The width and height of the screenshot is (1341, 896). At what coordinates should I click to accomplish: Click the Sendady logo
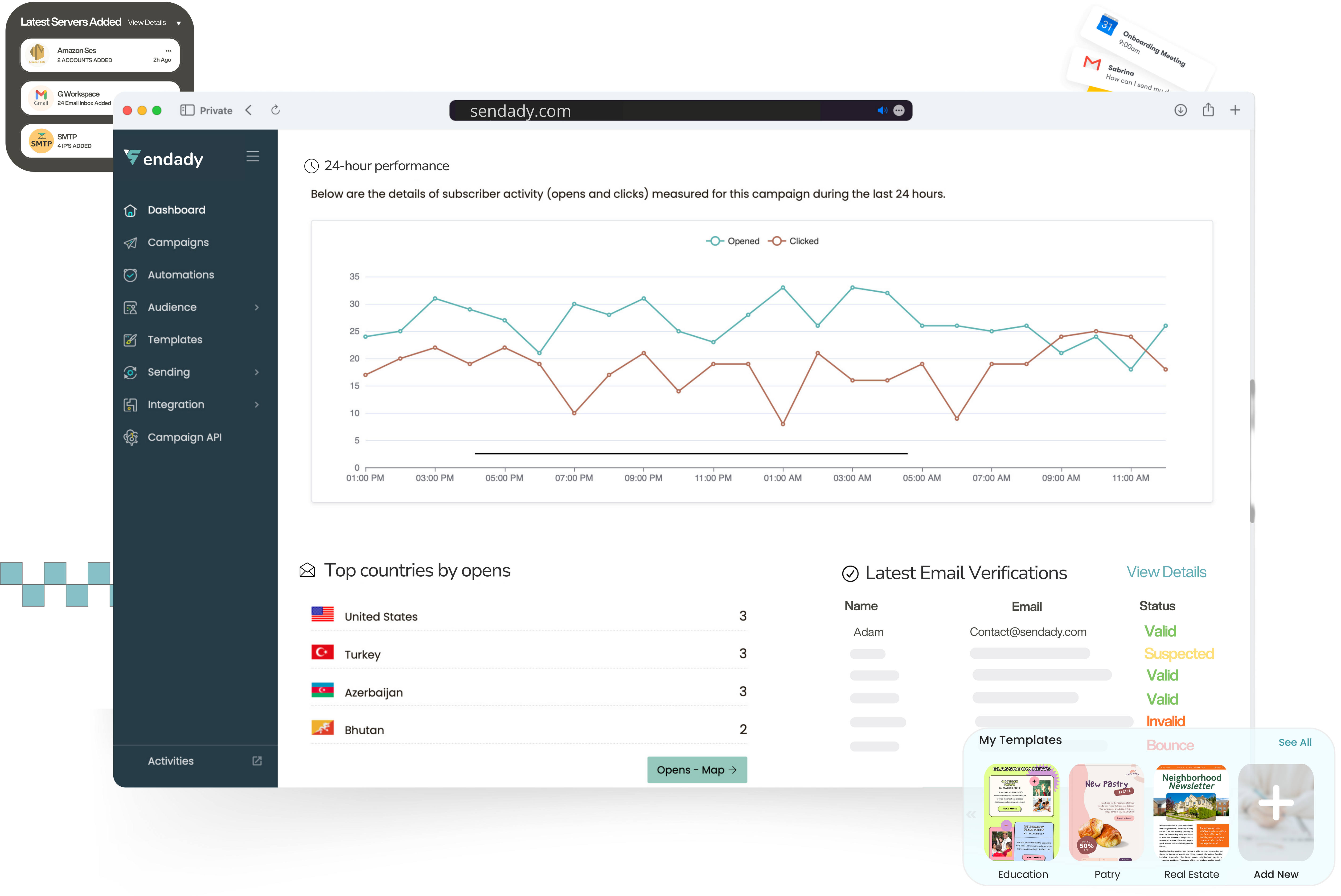click(x=164, y=158)
